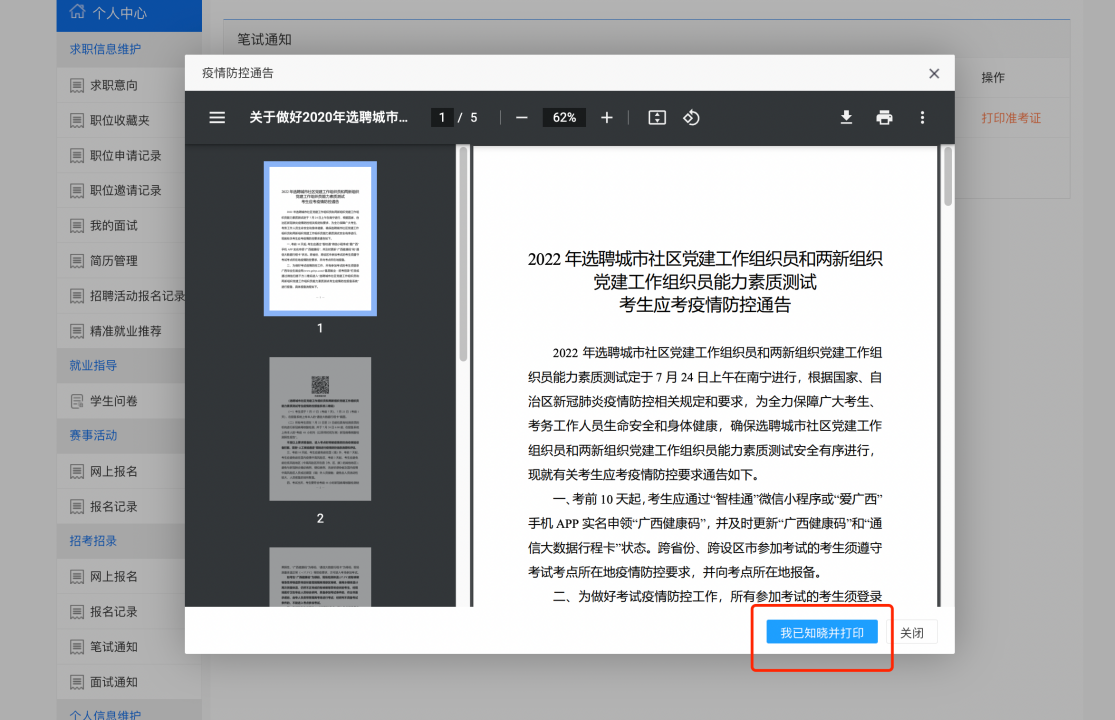Click the zoom out minus icon
The image size is (1115, 720).
click(x=521, y=118)
